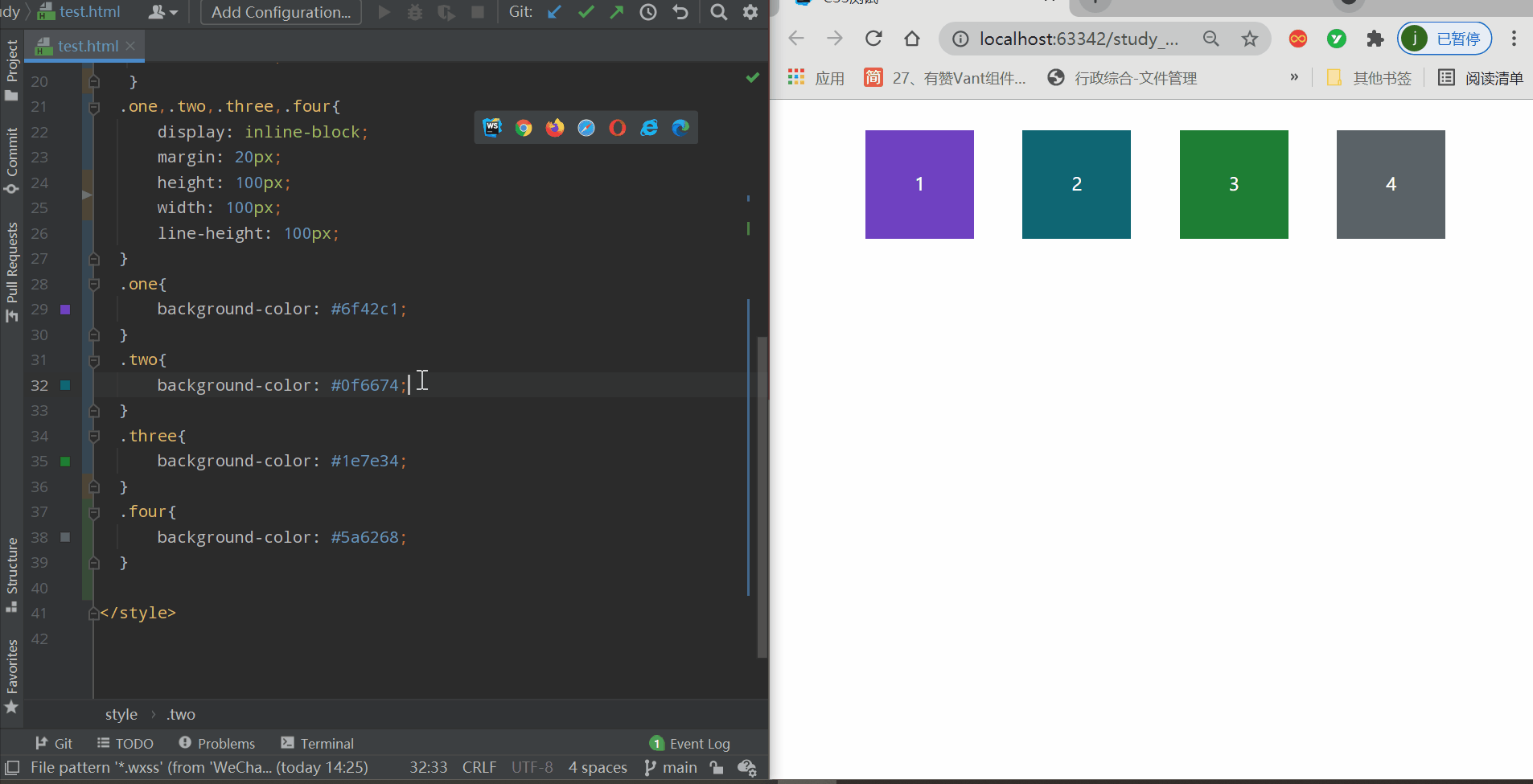The width and height of the screenshot is (1533, 784).
Task: Click the purple #6f42c1 gutter swatch
Action: (66, 310)
